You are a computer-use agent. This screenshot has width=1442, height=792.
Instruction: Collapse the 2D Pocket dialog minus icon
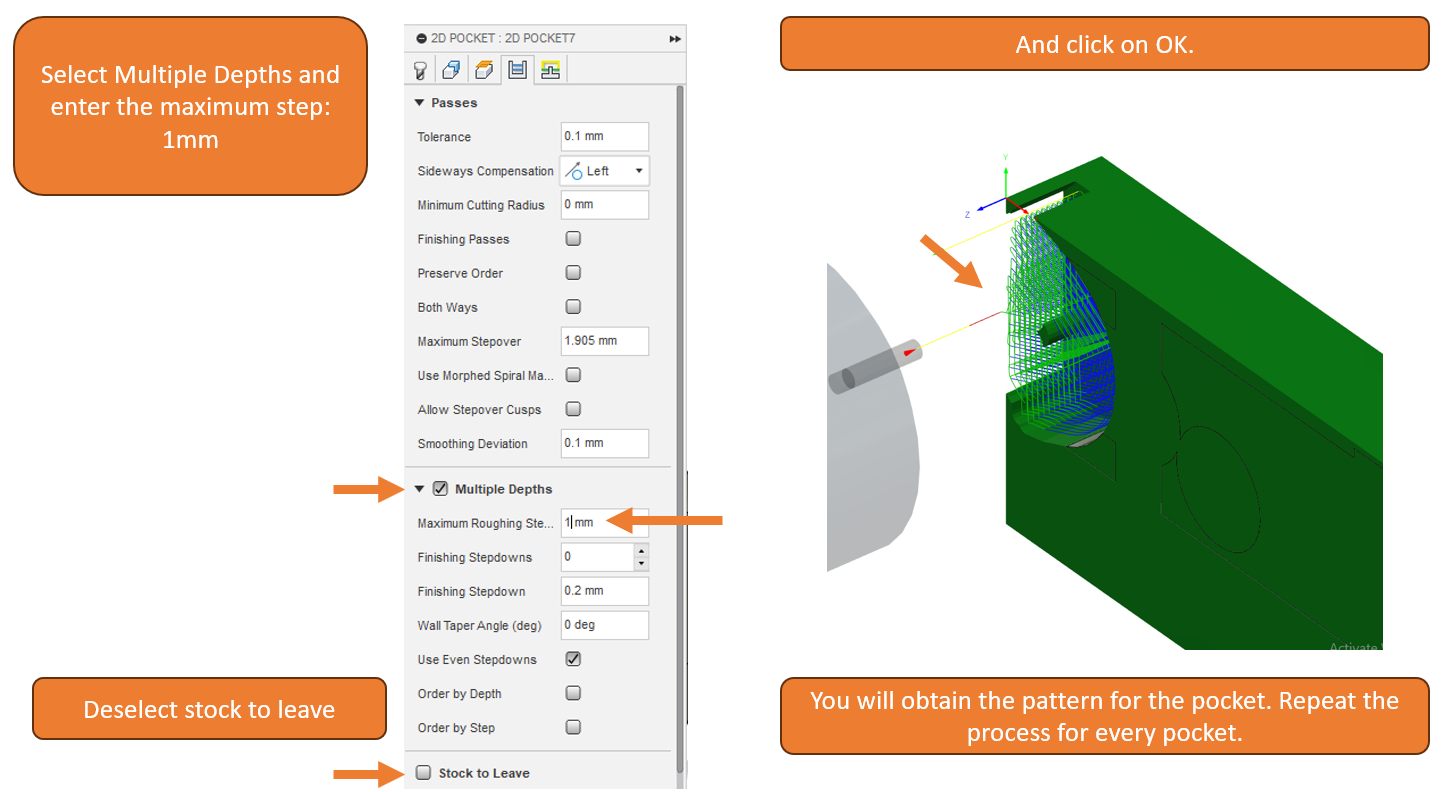tap(421, 38)
